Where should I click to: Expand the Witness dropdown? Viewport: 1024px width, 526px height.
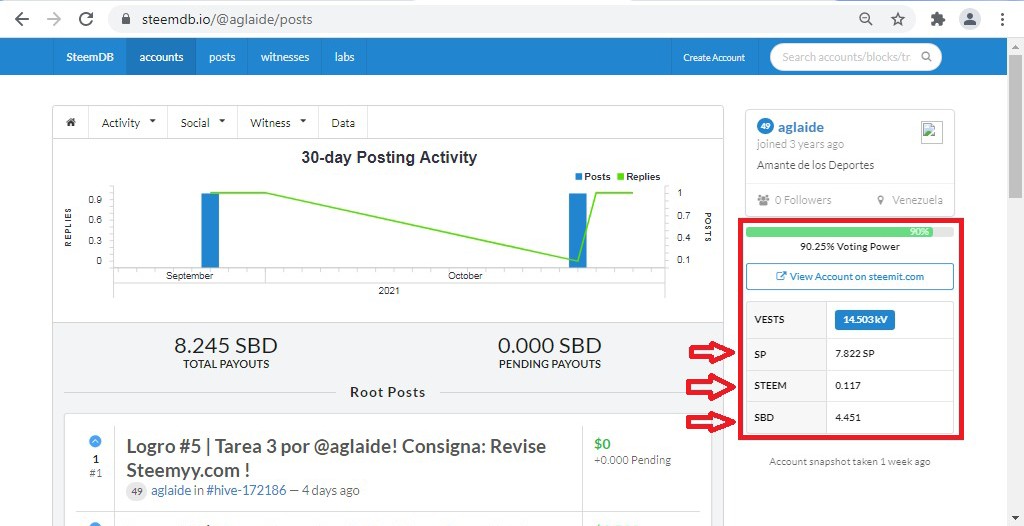pos(278,122)
